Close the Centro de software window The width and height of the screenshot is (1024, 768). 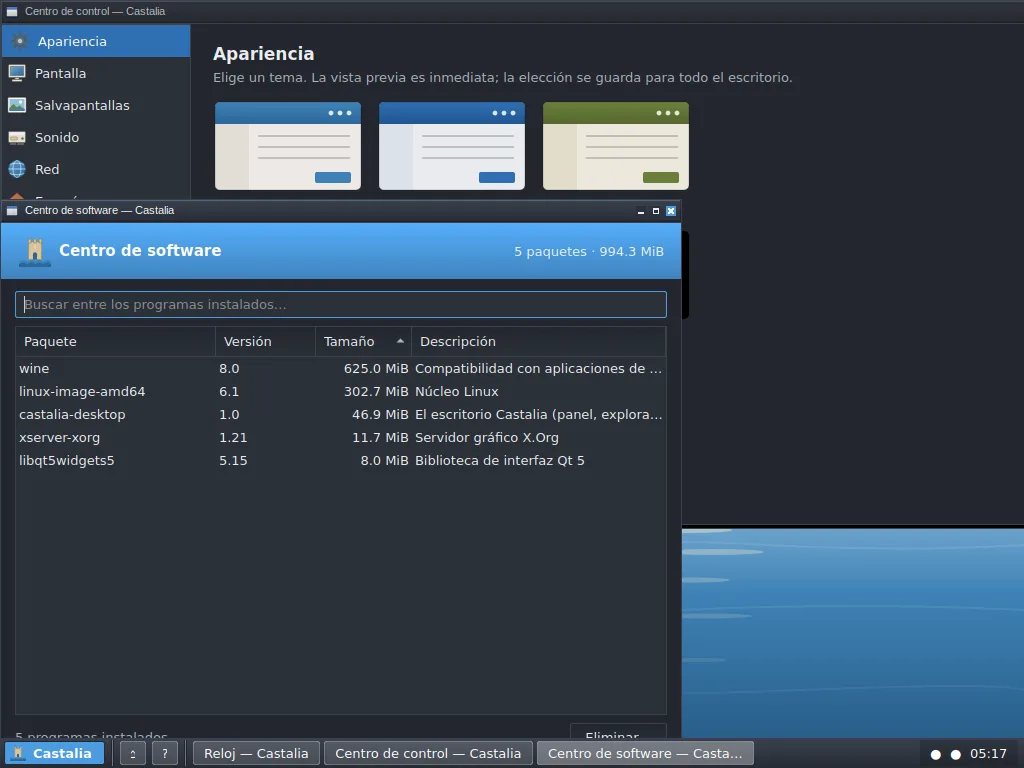pyautogui.click(x=671, y=211)
